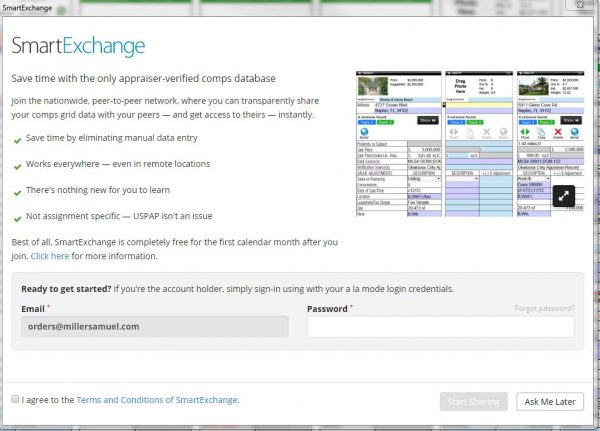Select the text 'Save time by eliminating manual data entry'

click(112, 138)
